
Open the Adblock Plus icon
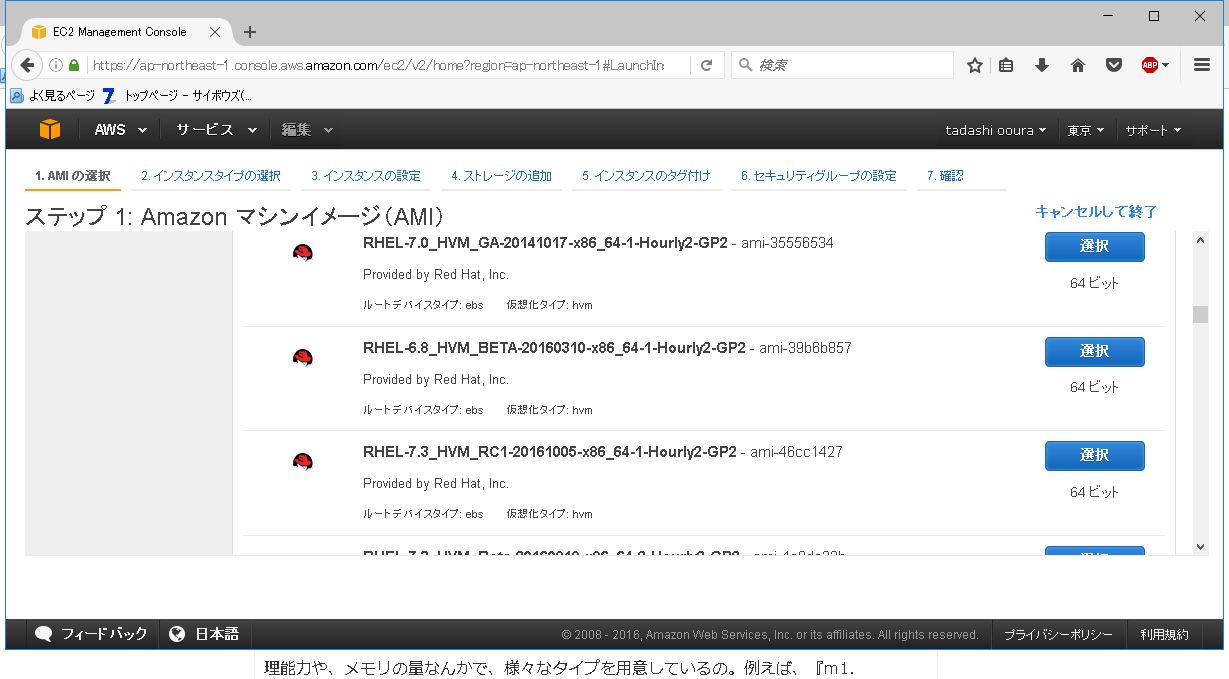coord(1150,65)
